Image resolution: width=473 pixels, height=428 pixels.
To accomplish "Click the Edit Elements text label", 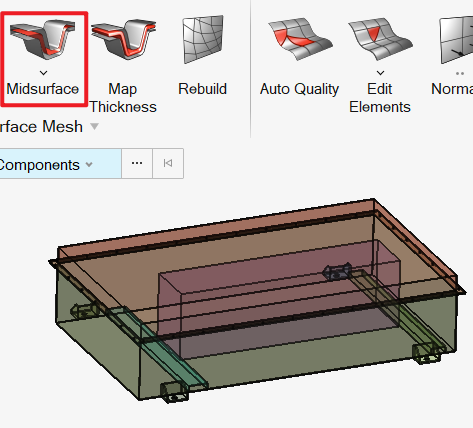I will click(x=380, y=98).
